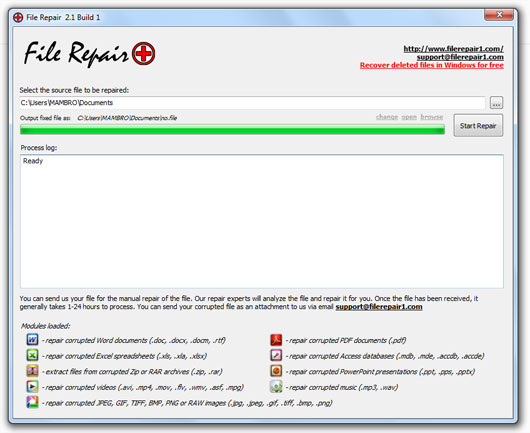The width and height of the screenshot is (530, 433).
Task: Click the Excel spreadsheets module icon
Action: coord(32,355)
